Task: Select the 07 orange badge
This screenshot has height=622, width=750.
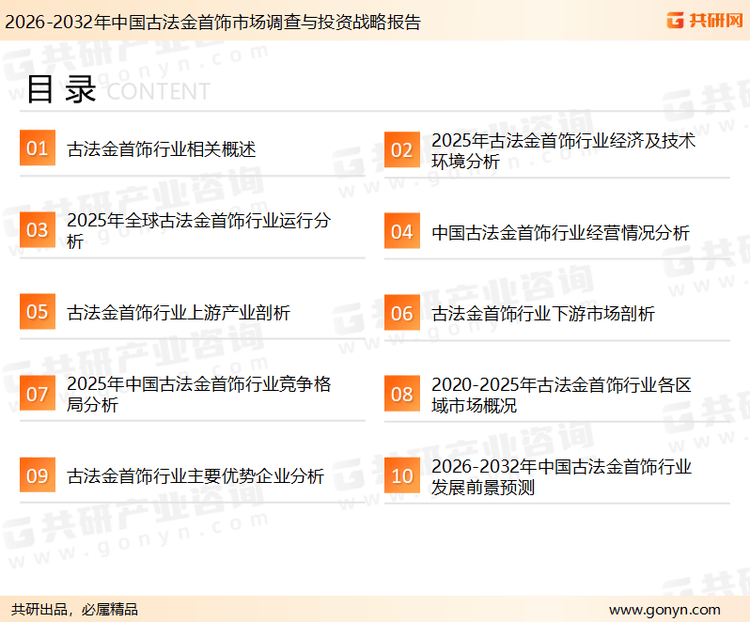Action: click(x=37, y=394)
